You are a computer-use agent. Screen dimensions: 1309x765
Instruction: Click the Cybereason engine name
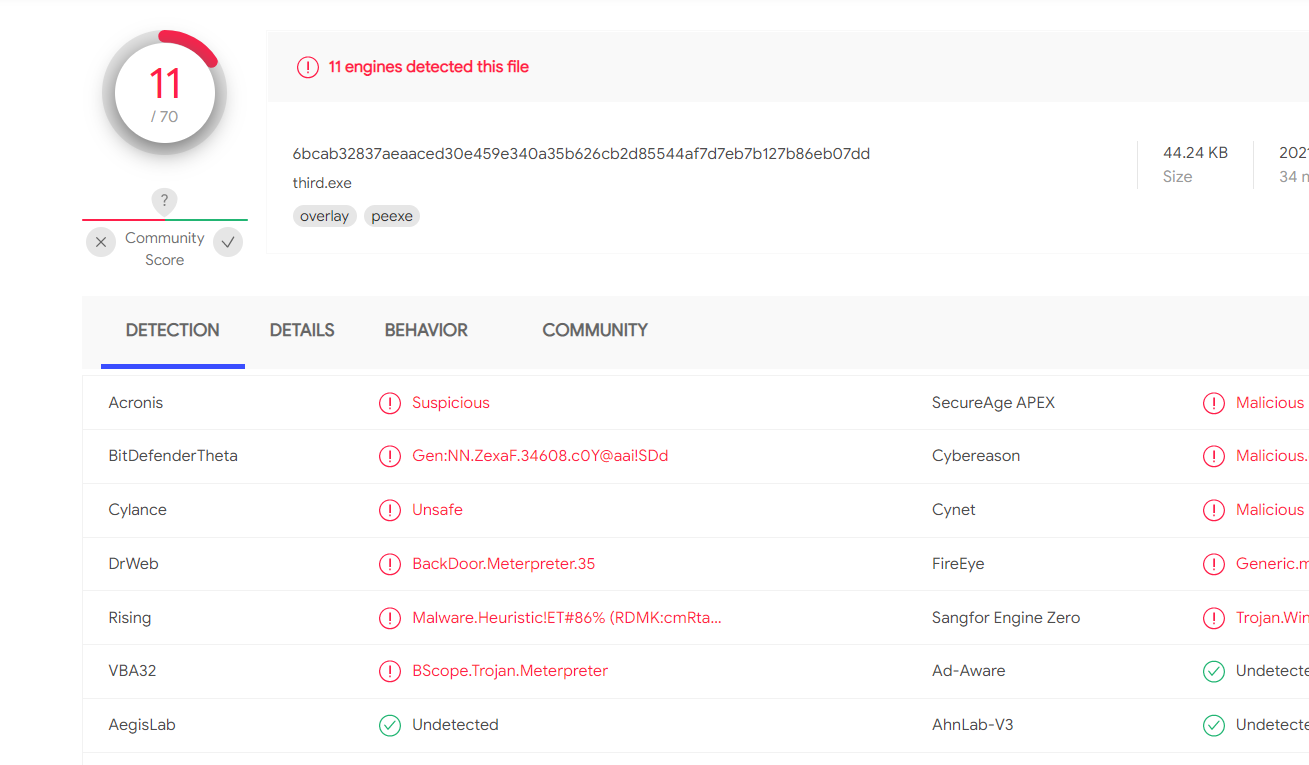[976, 456]
